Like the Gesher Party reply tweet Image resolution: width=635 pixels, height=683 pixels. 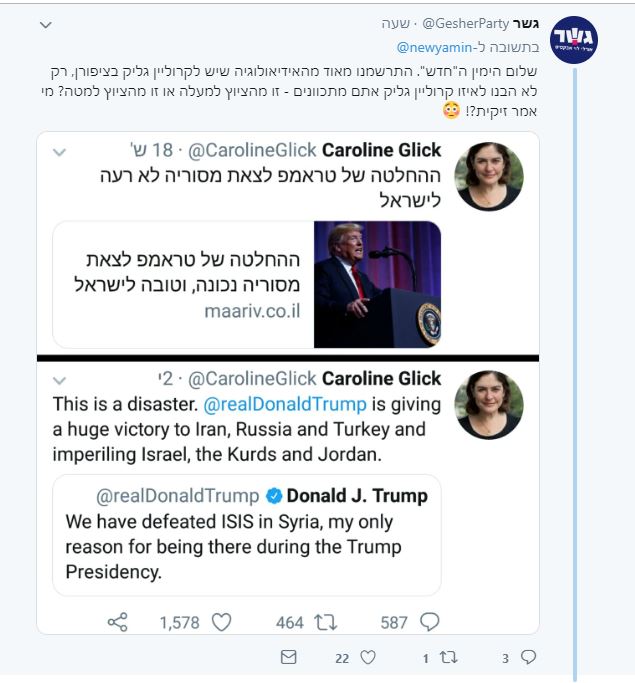pos(367,658)
